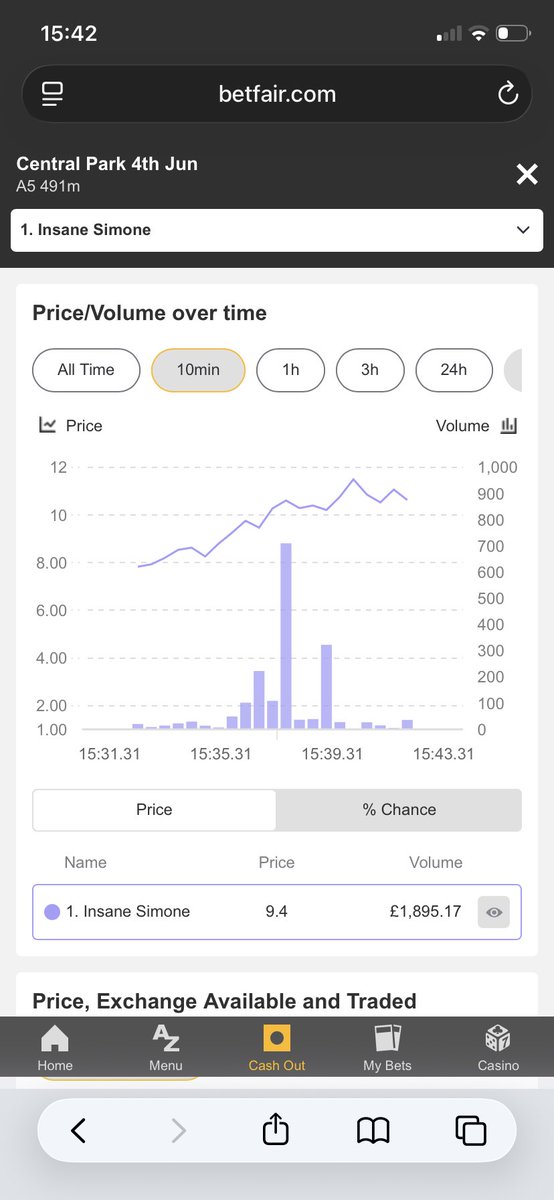This screenshot has height=1200, width=554.
Task: Open the page reader format icon
Action: [x=52, y=94]
